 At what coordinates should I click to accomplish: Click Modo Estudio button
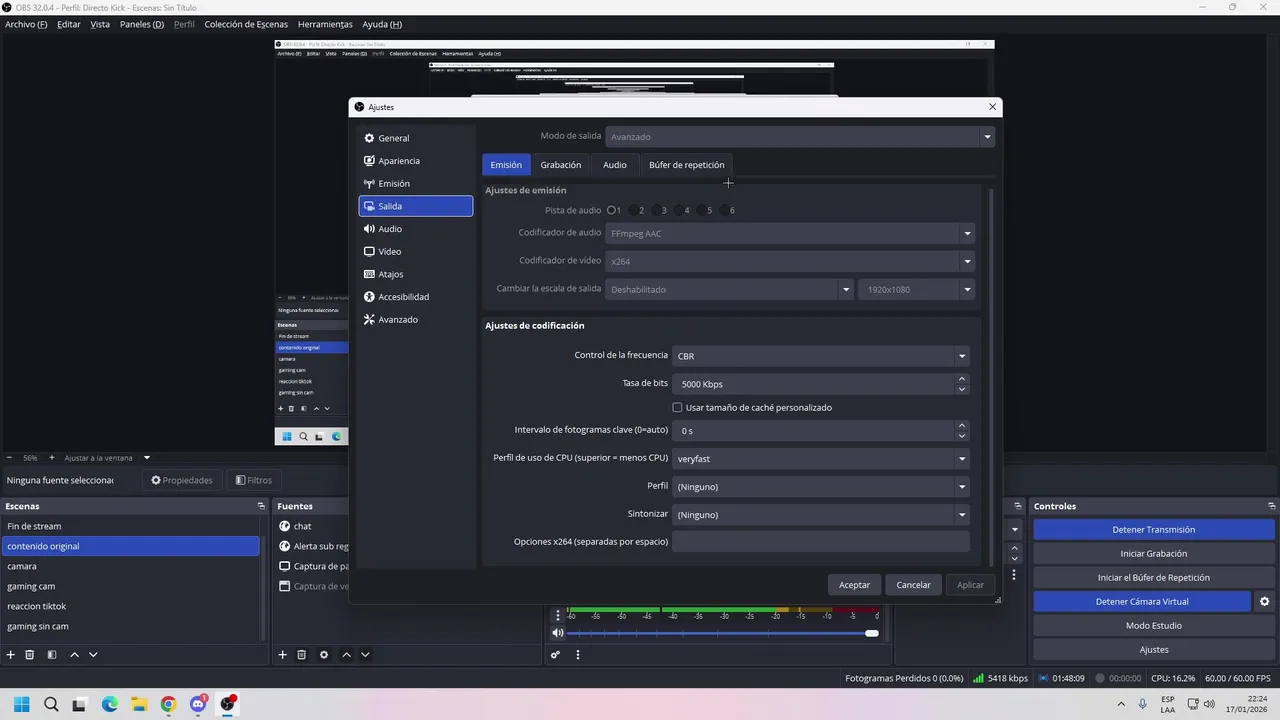[1153, 626]
